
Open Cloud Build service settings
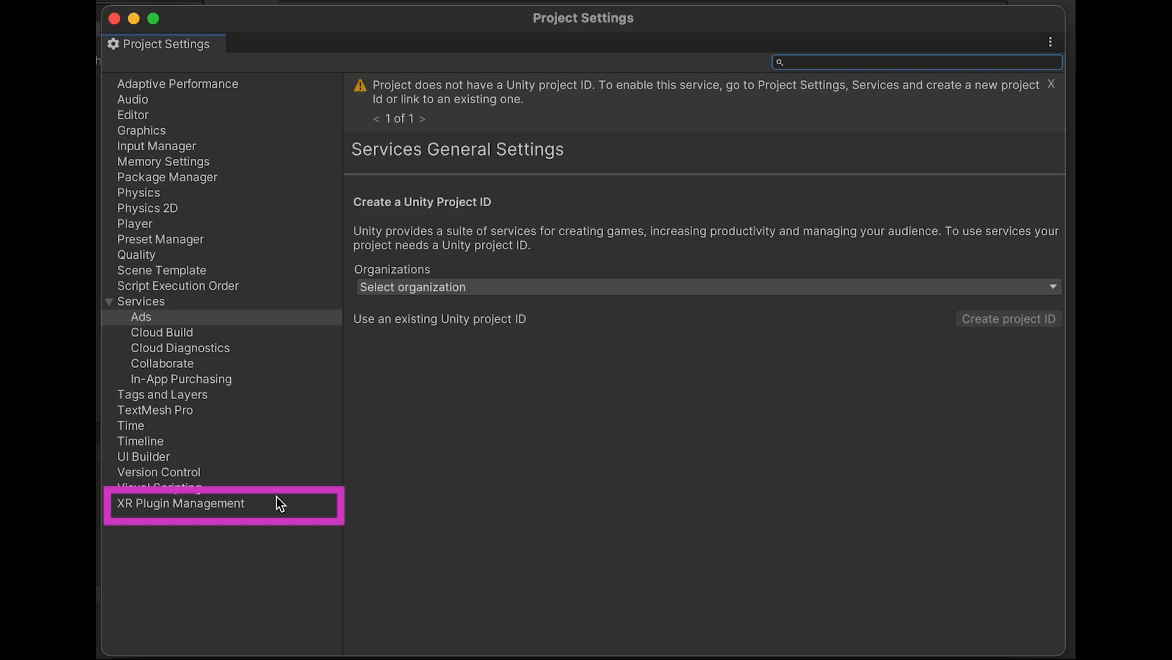coord(161,333)
